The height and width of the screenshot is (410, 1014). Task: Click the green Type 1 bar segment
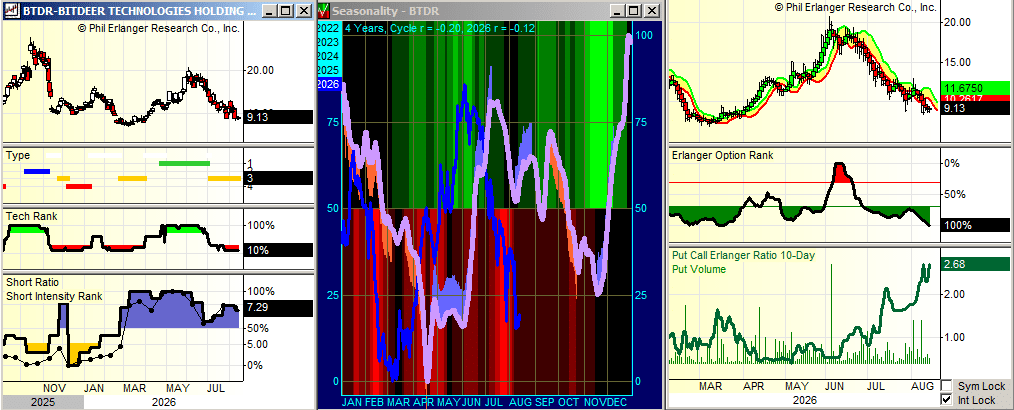(x=184, y=163)
